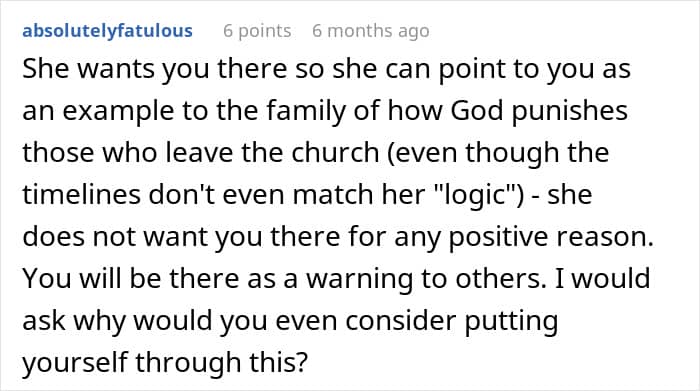The image size is (700, 391).
Task: Click the word "putting" in the comment
Action: click(511, 321)
